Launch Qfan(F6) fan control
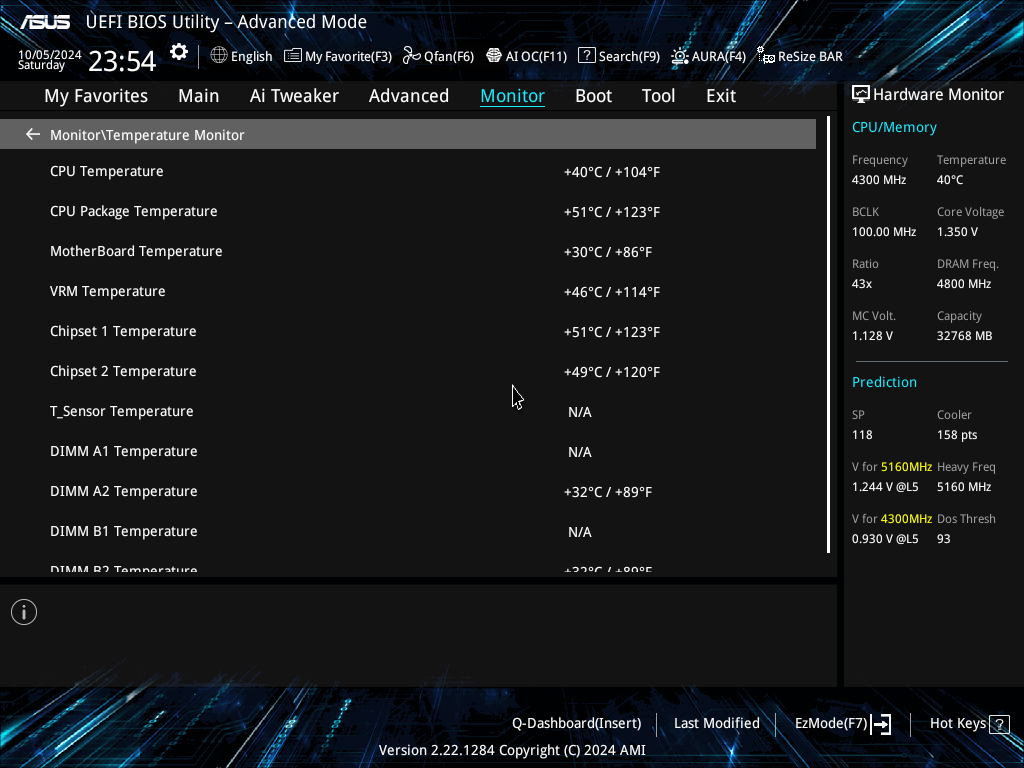The height and width of the screenshot is (768, 1024). [x=411, y=56]
